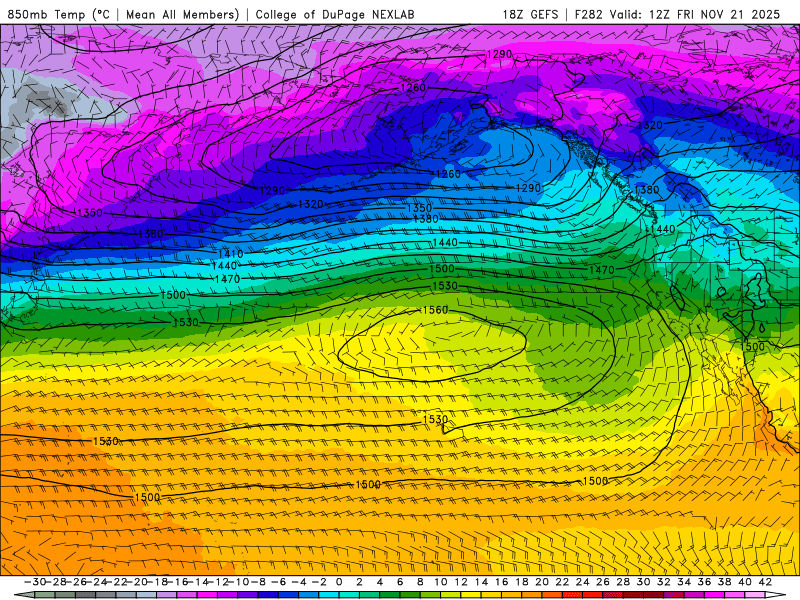
Task: Click the 'F282 Valid: 12Z FRI NOV 21 2025' text
Action: point(678,15)
